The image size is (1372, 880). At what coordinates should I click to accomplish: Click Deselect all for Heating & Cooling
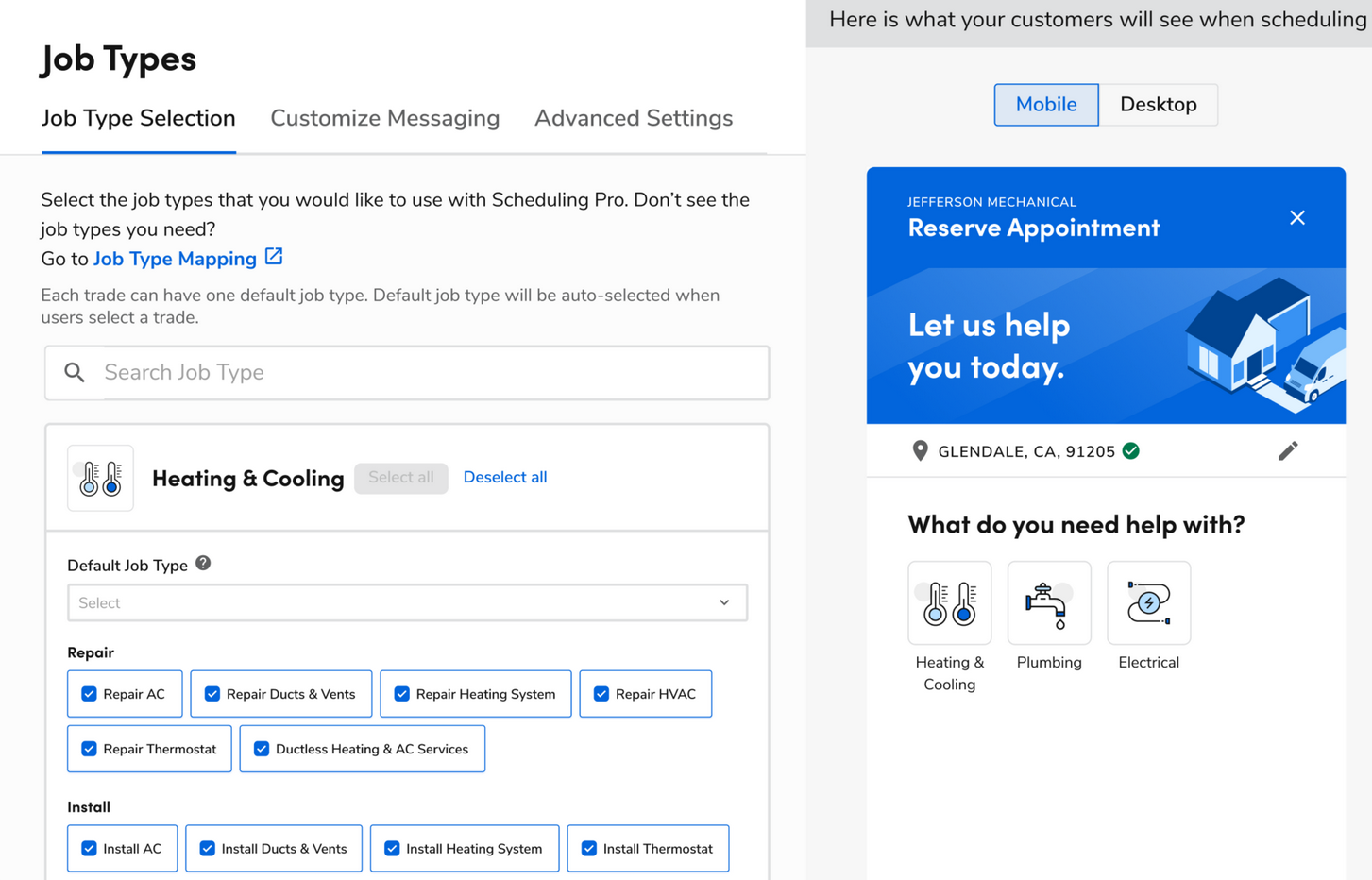[504, 477]
